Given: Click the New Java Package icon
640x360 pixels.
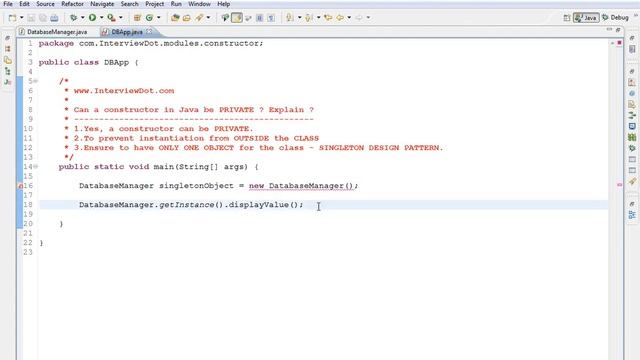Looking at the screenshot, I should (x=138, y=18).
